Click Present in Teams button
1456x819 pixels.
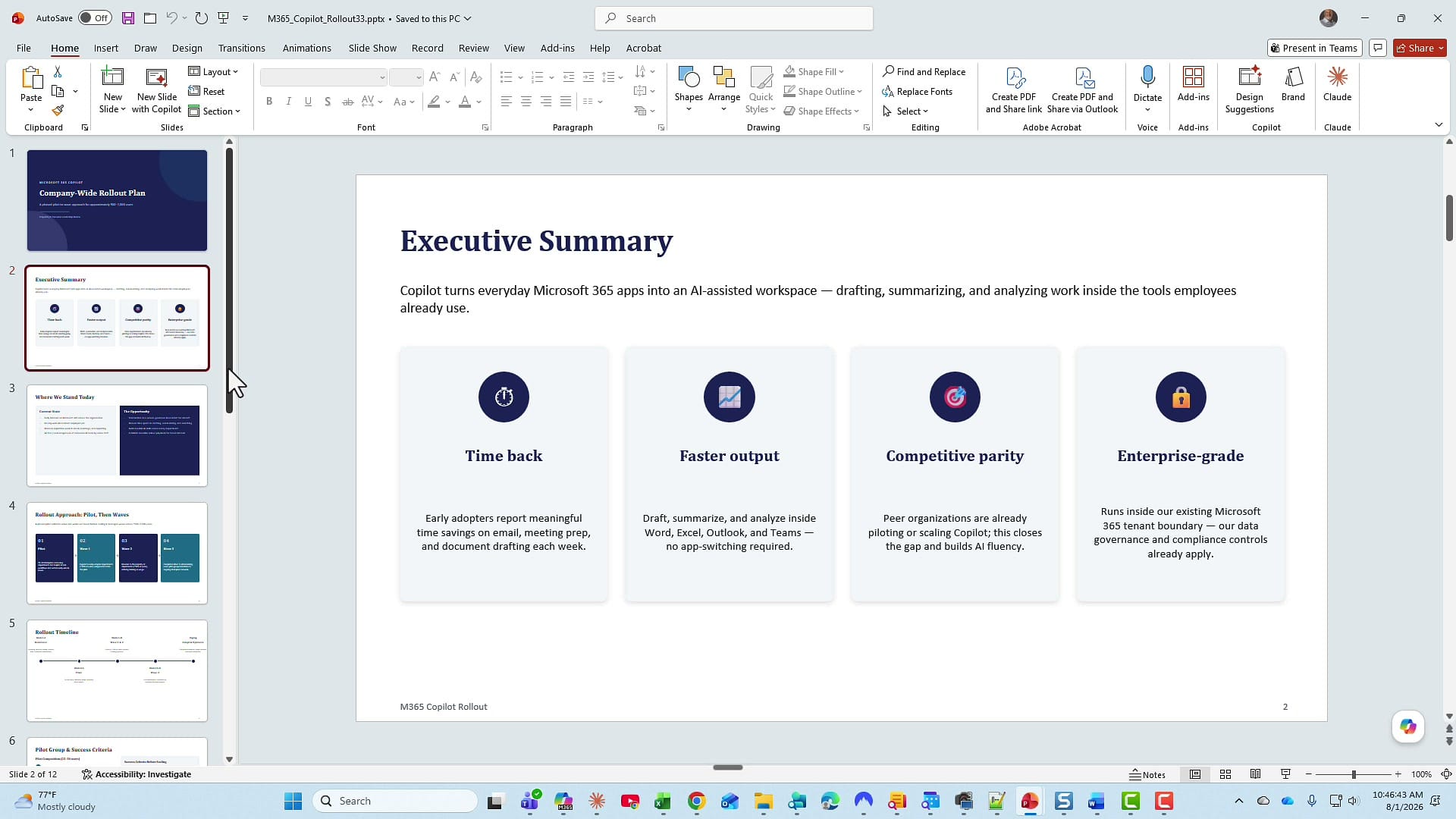(x=1314, y=48)
